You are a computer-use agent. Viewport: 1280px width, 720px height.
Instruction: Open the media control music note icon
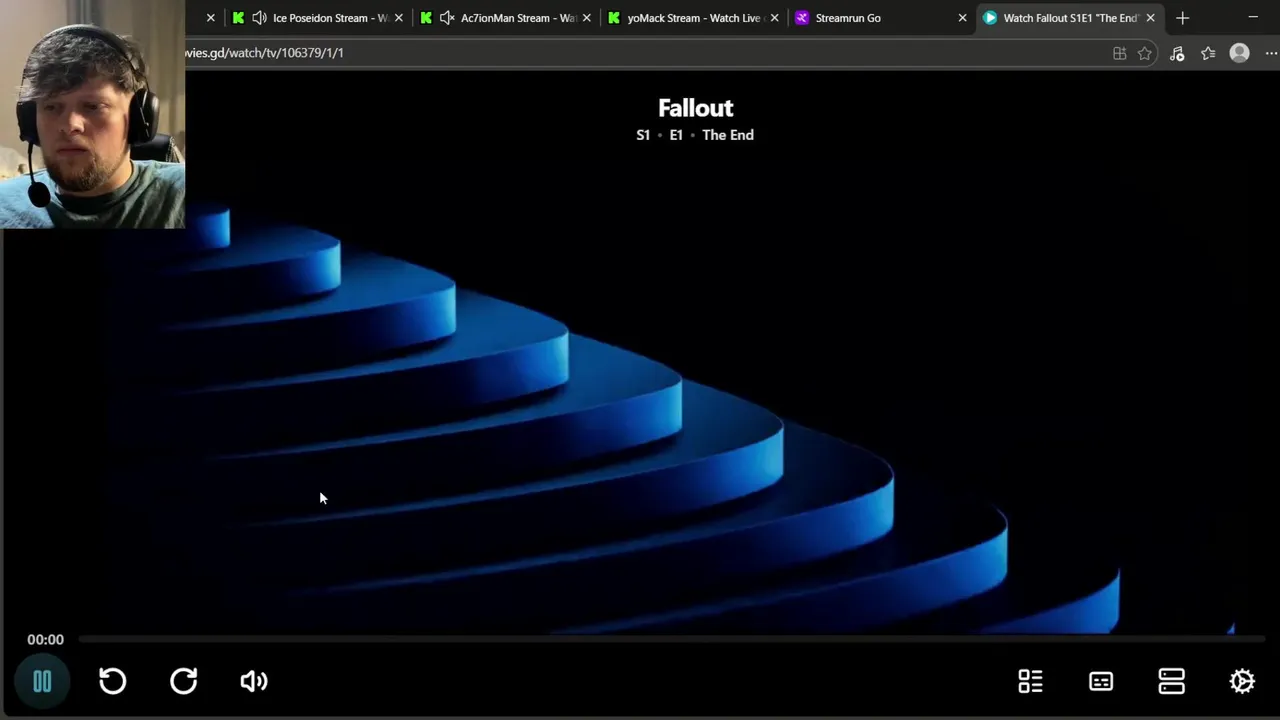click(x=1177, y=53)
